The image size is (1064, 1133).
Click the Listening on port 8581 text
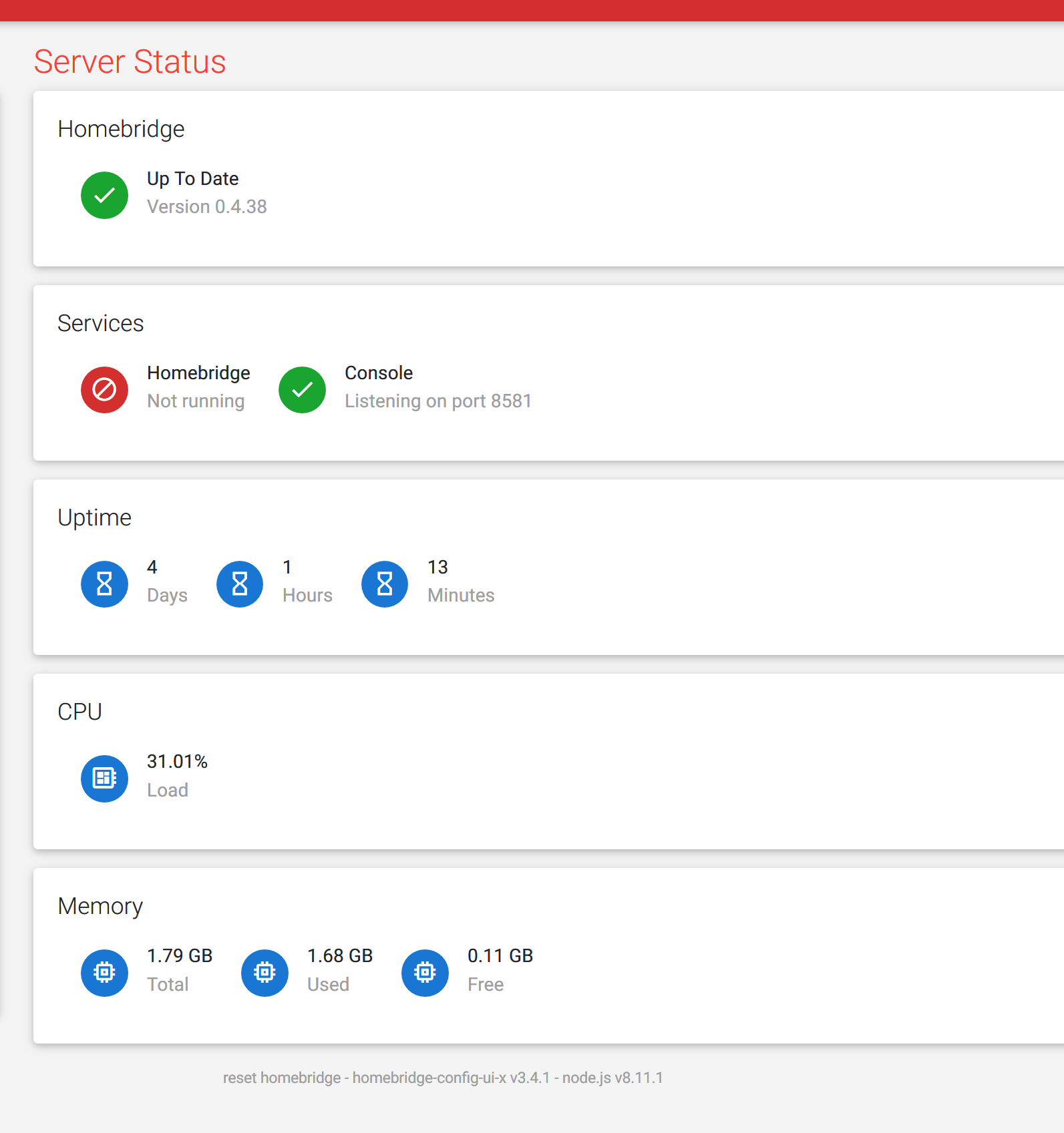coord(438,401)
